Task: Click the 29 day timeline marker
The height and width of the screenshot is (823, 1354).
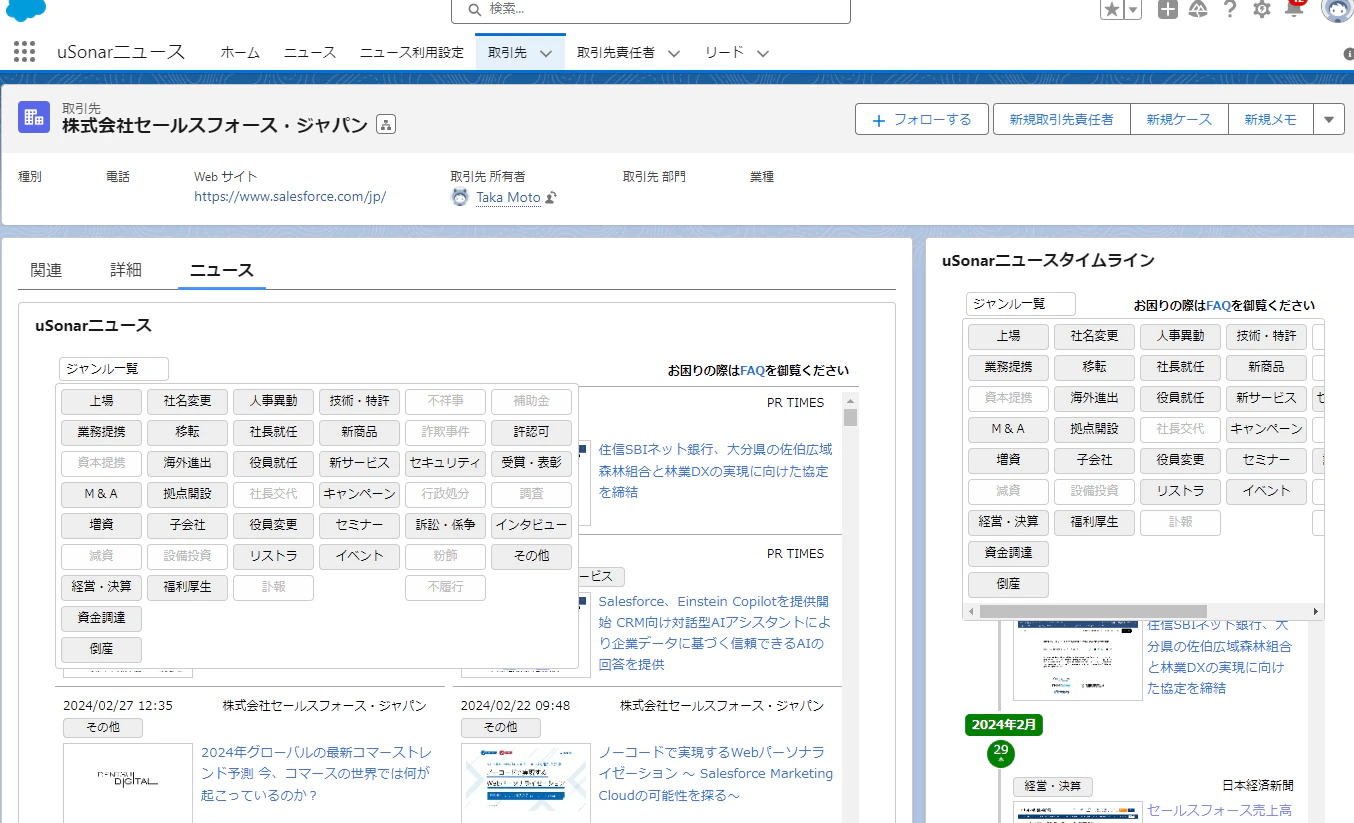Action: pyautogui.click(x=1000, y=752)
